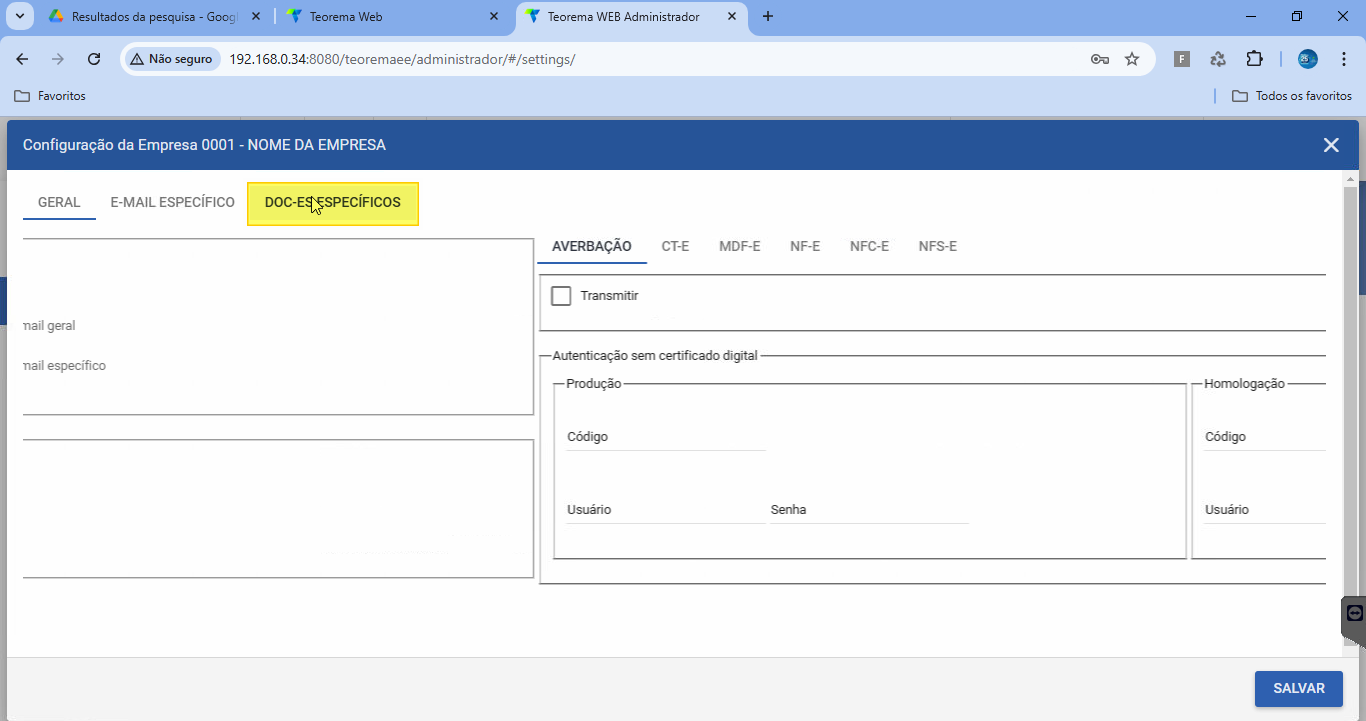Select the NFC-E sub-tab
This screenshot has width=1366, height=721.
pyautogui.click(x=869, y=246)
